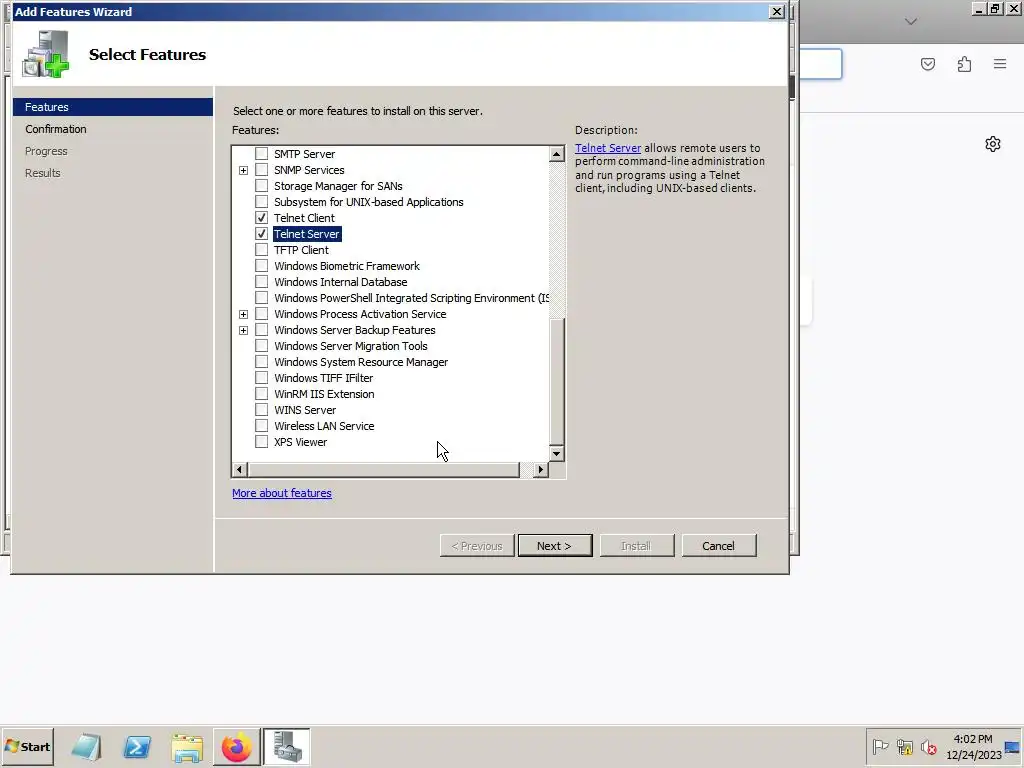Switch to Firefox in the taskbar
The image size is (1024, 768).
(x=236, y=747)
